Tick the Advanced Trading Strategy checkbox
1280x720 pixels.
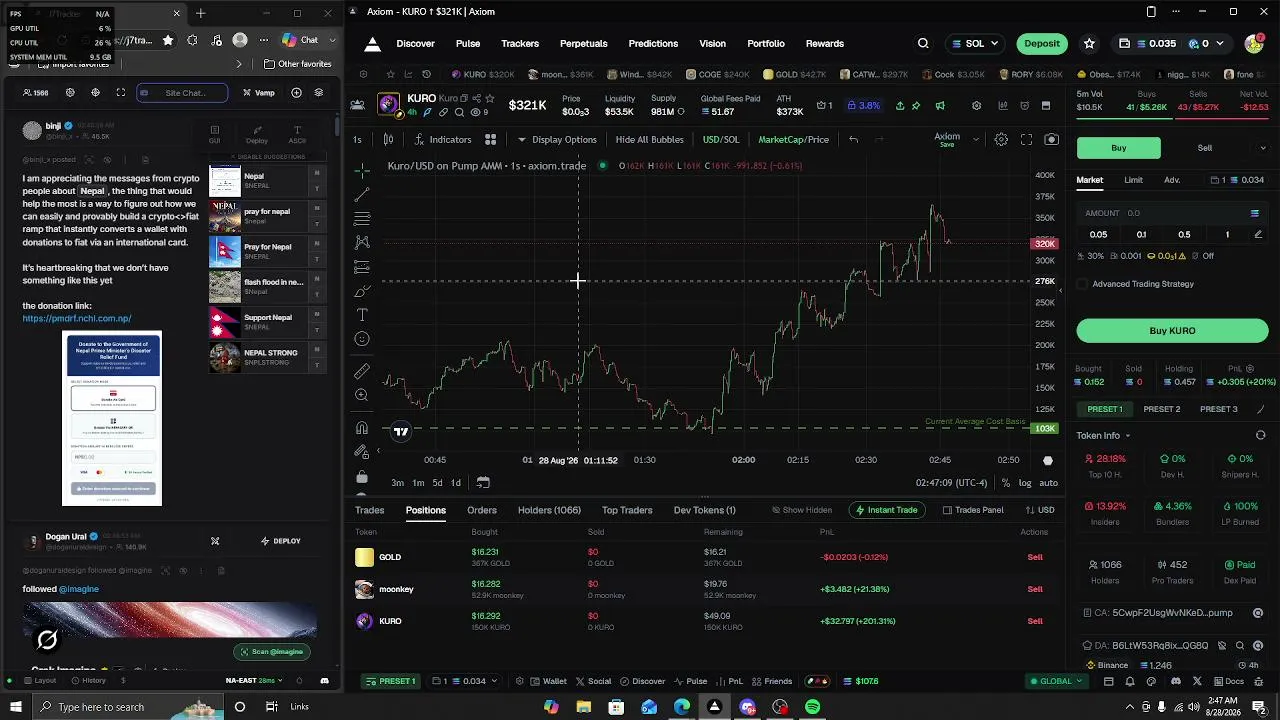click(1082, 284)
